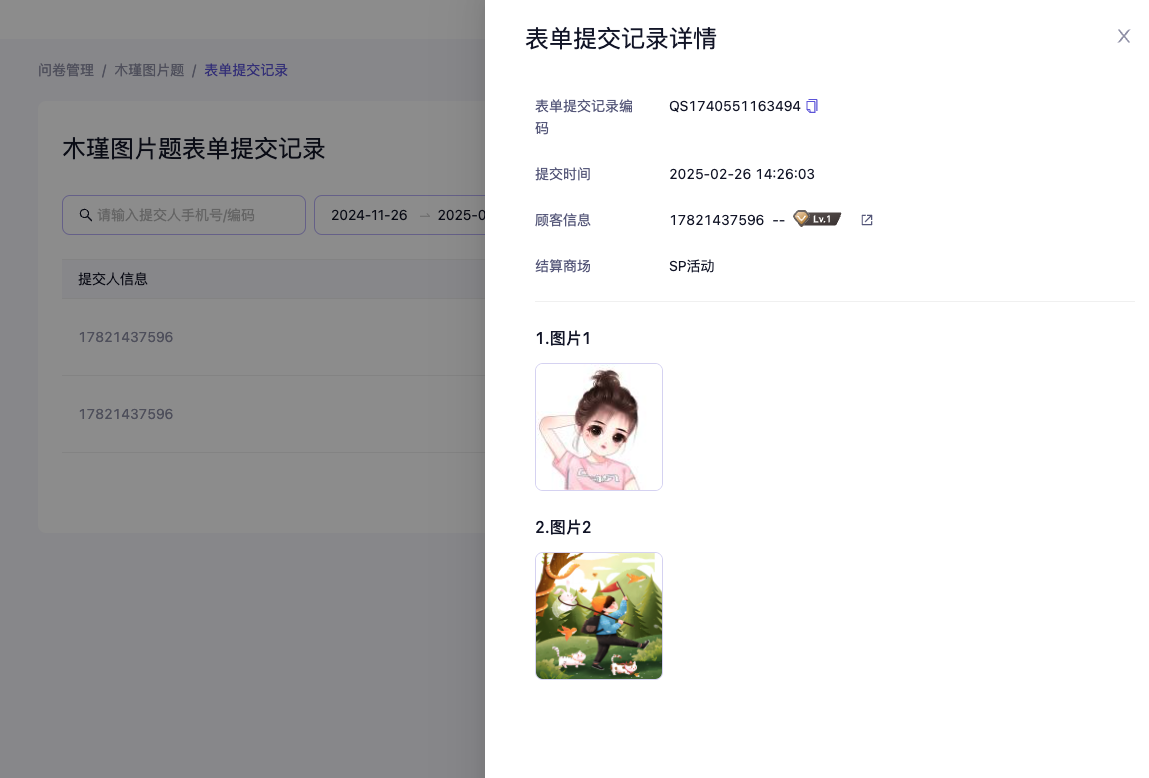
Task: Go to 问卷管理 in the breadcrumb
Action: coord(66,70)
